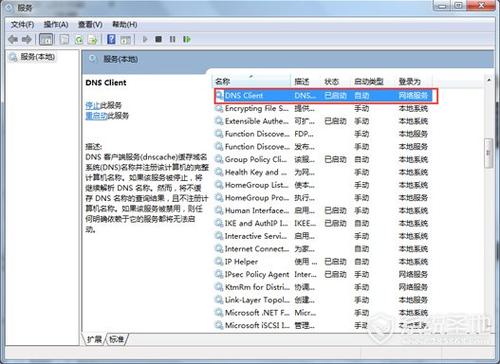The height and width of the screenshot is (364, 500).
Task: Click the gear icon beside Internet Connect...
Action: pos(219,249)
